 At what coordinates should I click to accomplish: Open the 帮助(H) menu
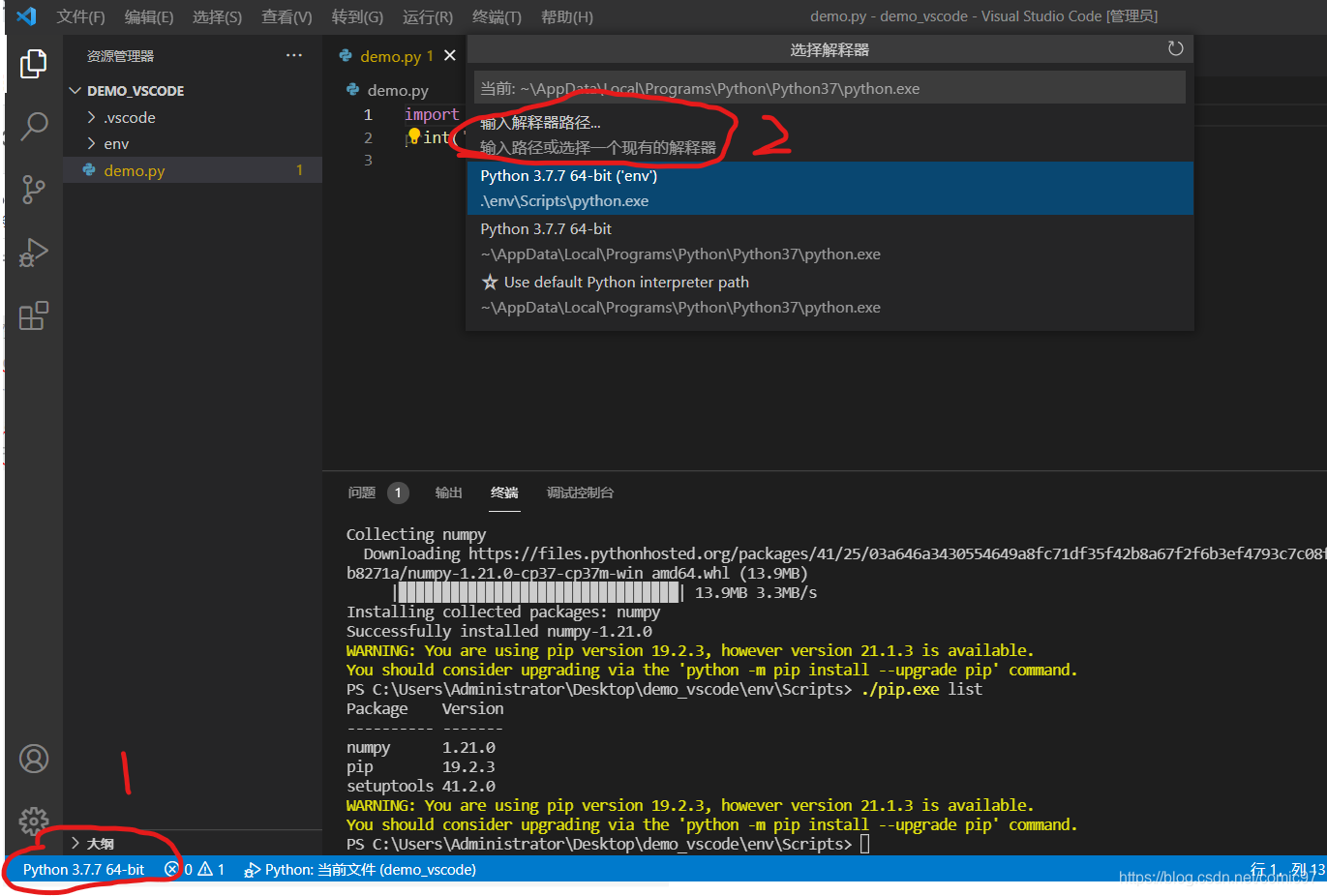pyautogui.click(x=567, y=17)
